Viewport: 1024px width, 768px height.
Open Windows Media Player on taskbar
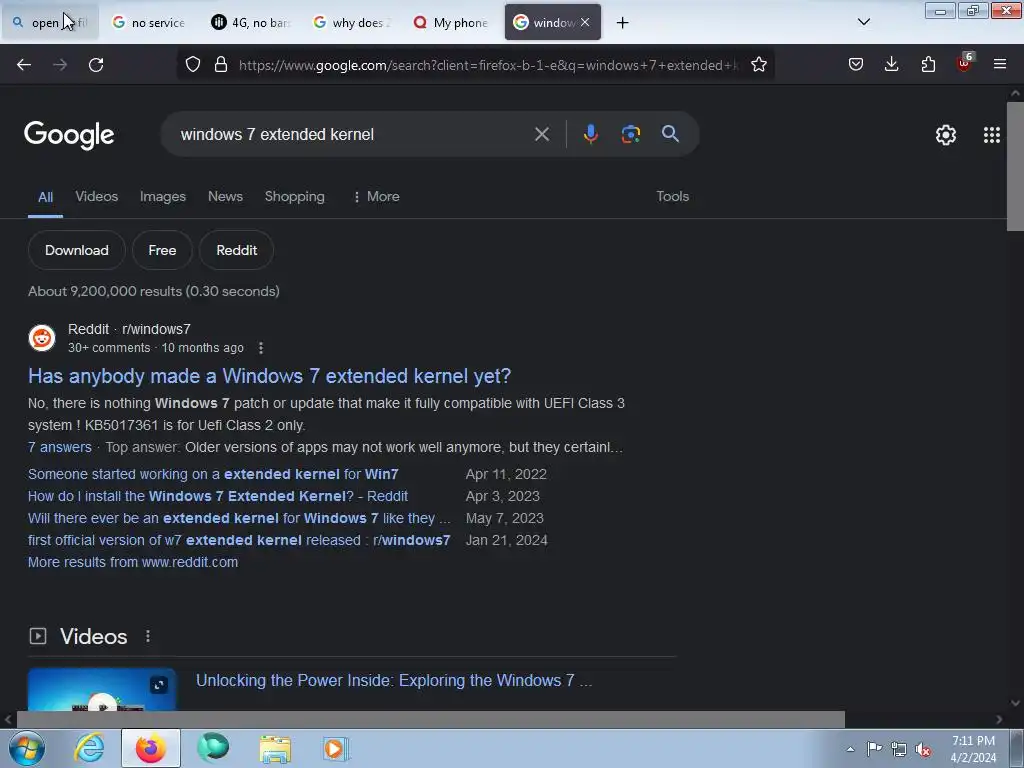coord(336,749)
